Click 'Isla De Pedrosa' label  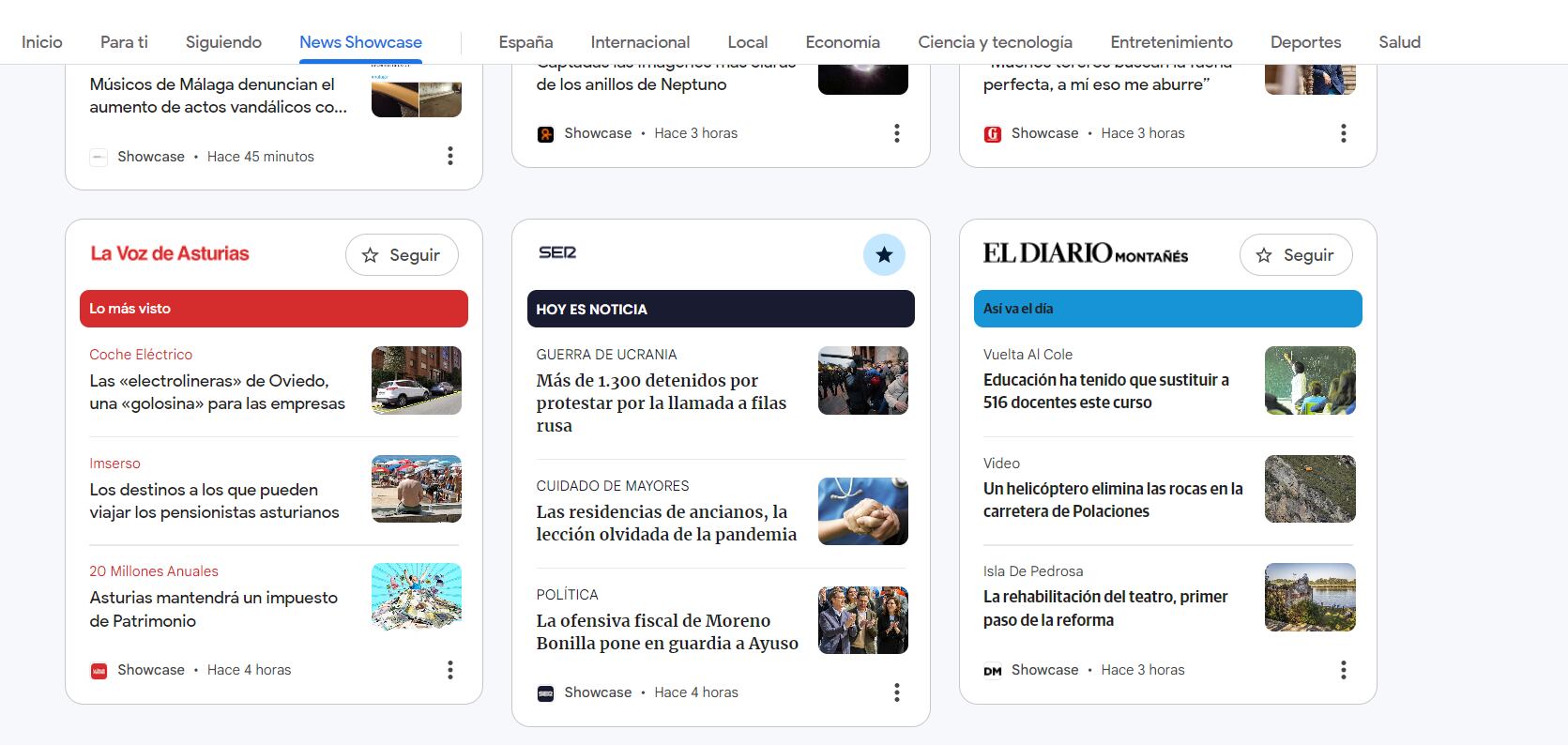(x=1033, y=571)
